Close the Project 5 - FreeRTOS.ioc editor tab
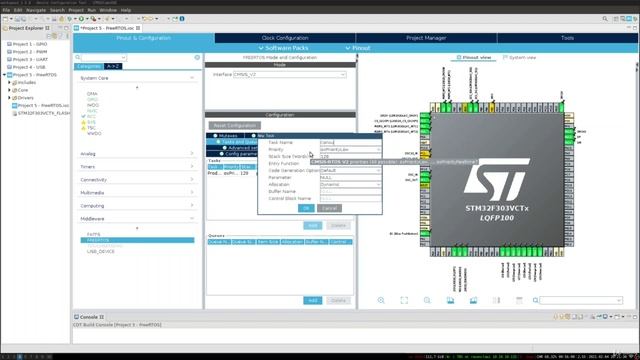Viewport: 640px width, 360px height. (x=138, y=28)
